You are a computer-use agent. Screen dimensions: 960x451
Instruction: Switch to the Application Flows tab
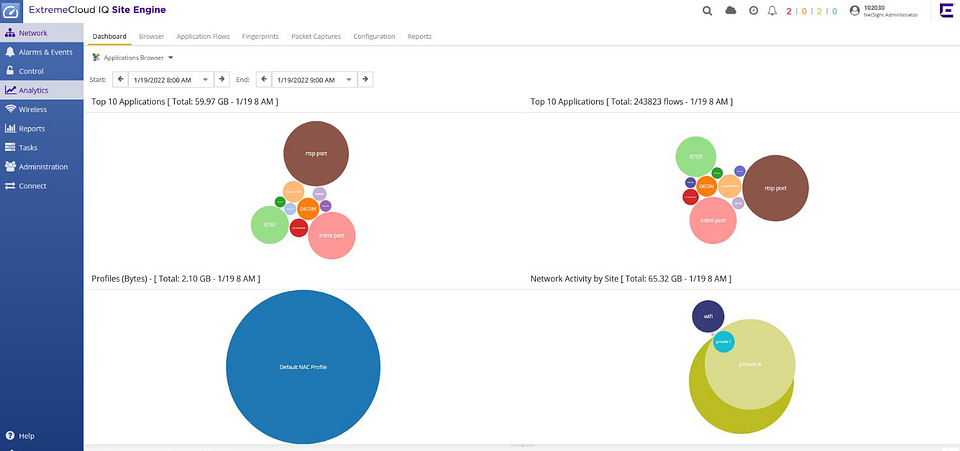pos(203,36)
